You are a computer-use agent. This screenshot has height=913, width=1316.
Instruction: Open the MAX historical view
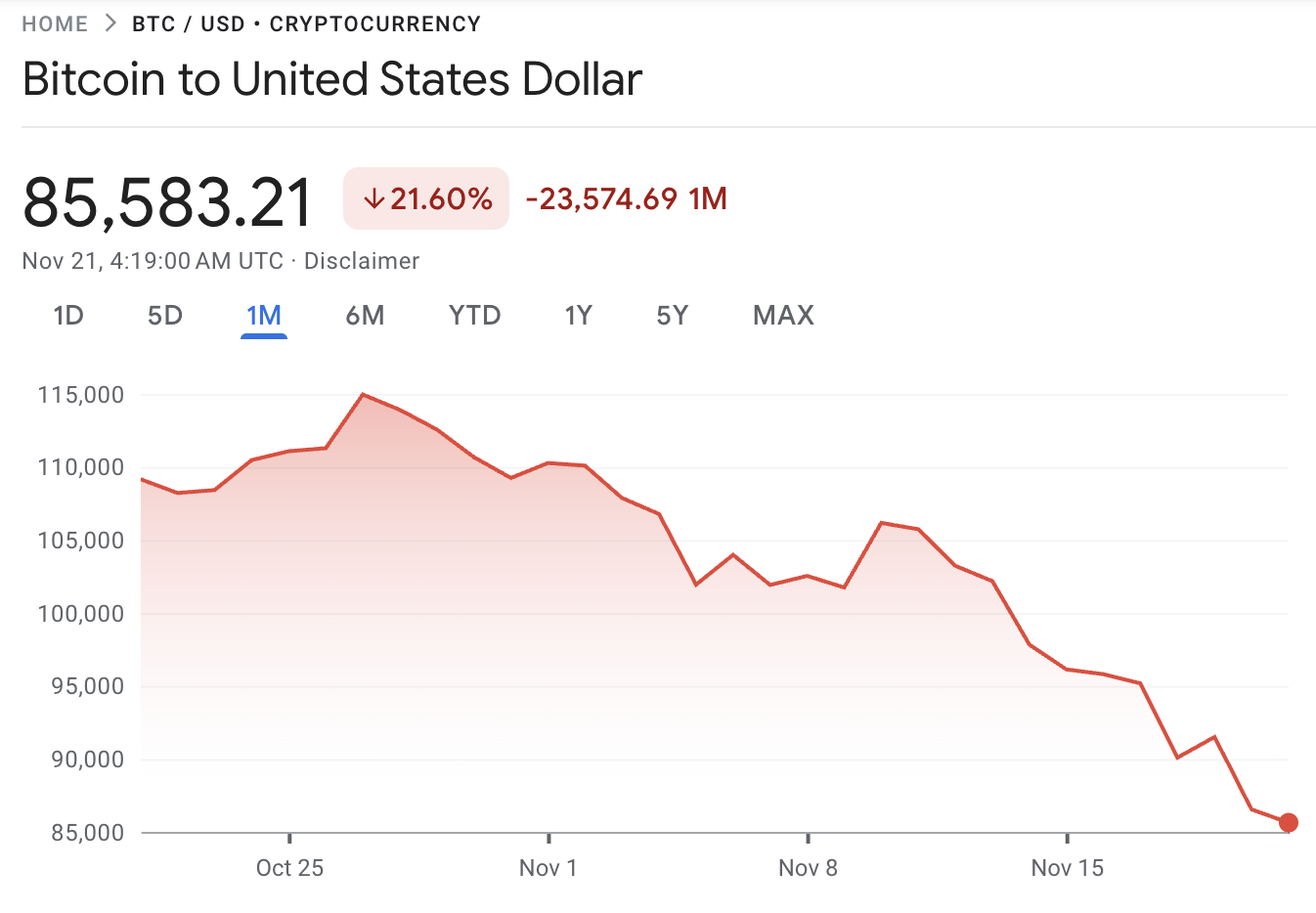(x=782, y=315)
